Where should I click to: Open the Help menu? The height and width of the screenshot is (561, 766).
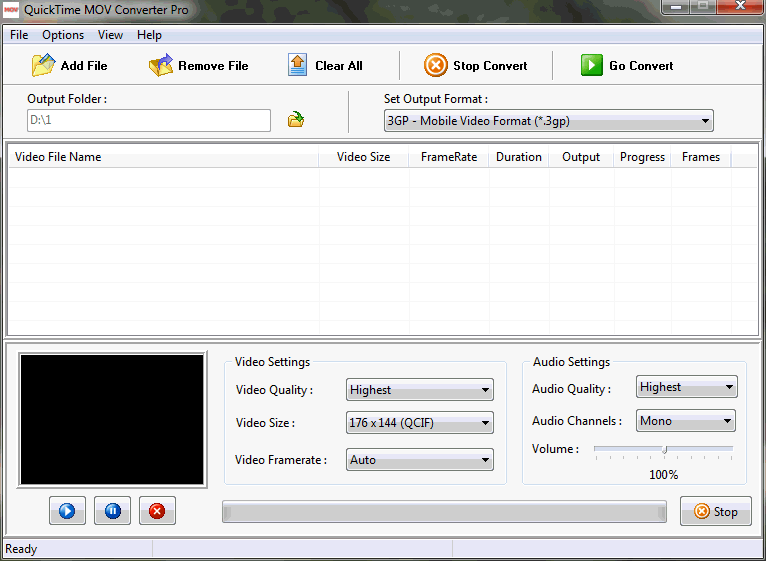point(149,35)
